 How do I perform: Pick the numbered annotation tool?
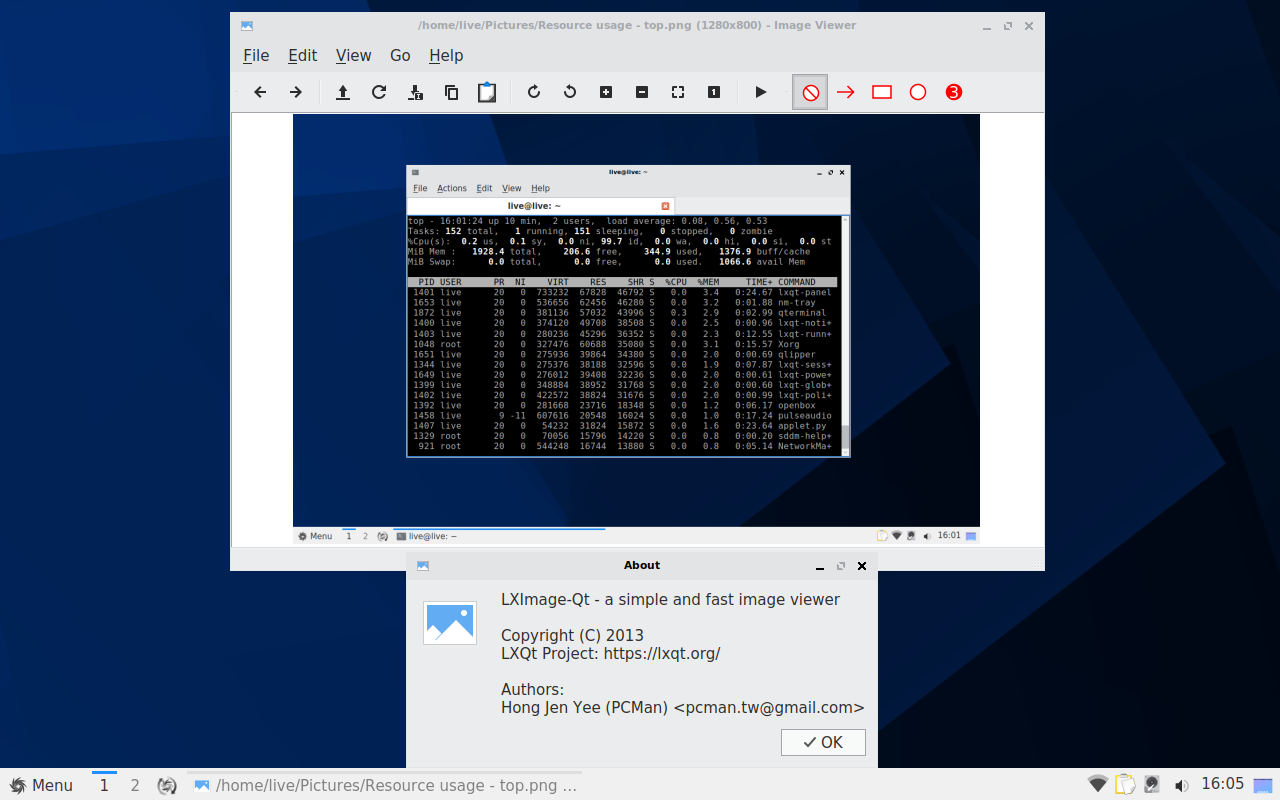pyautogui.click(x=953, y=91)
